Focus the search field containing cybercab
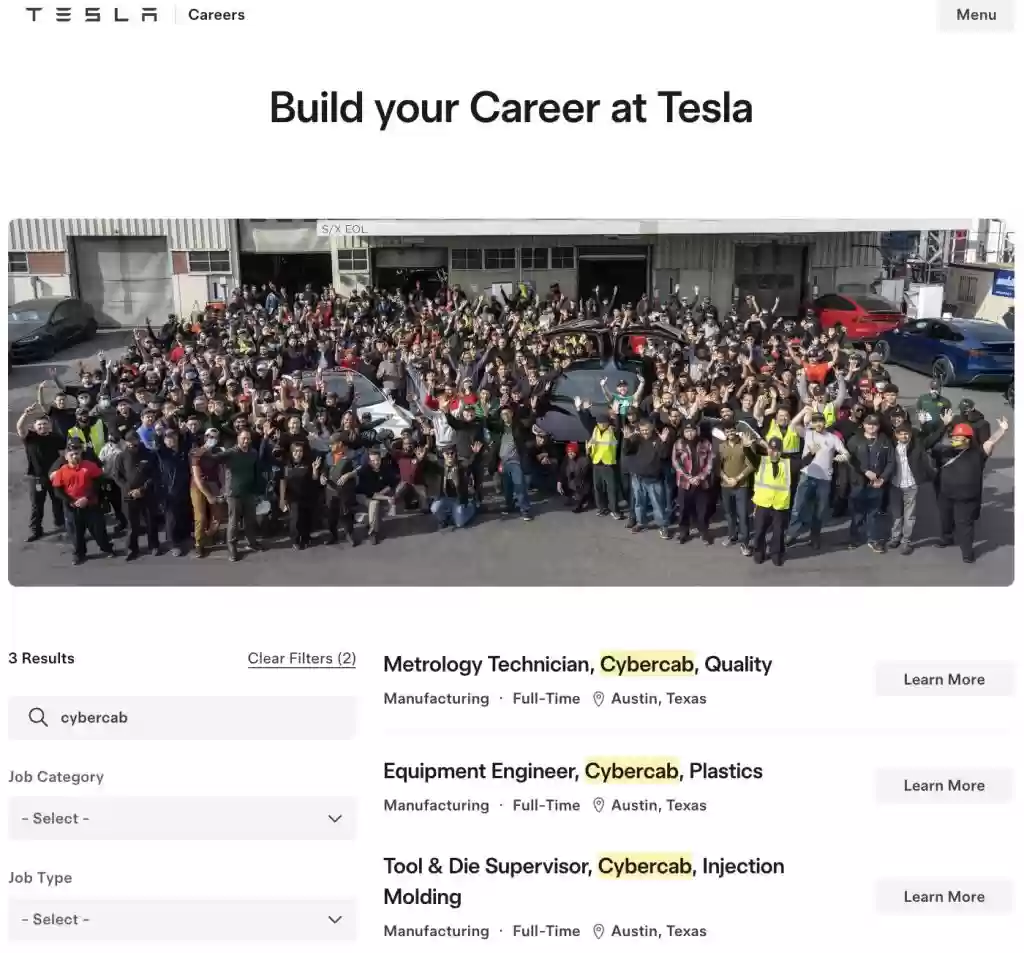Viewport: 1024px width, 953px height. [200, 718]
